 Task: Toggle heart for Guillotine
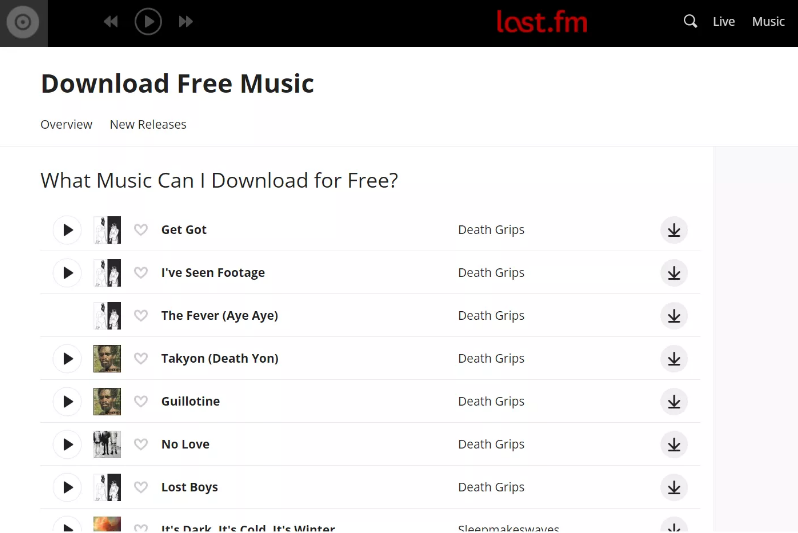pos(141,402)
